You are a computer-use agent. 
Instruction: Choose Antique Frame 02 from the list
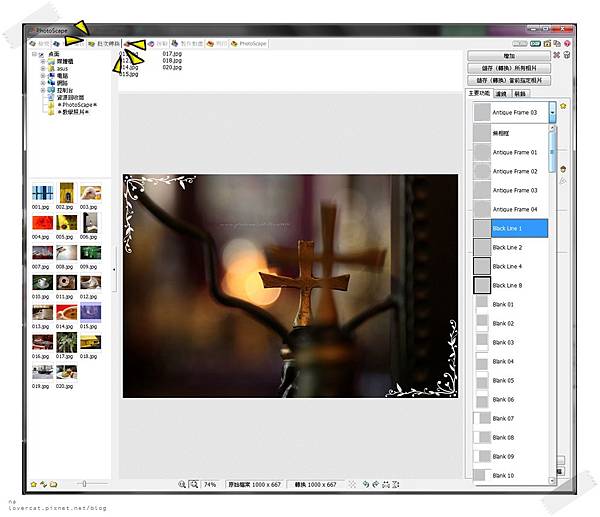point(510,171)
